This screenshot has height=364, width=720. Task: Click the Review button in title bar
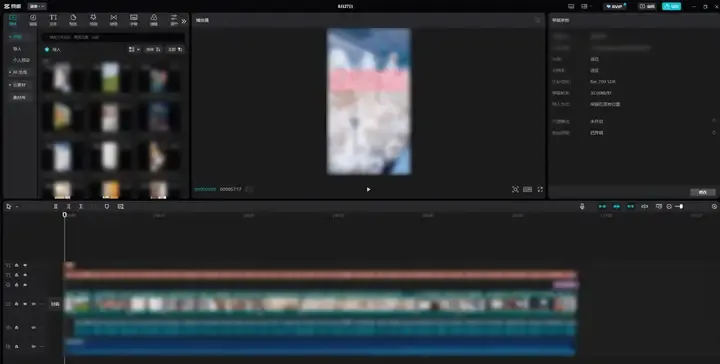click(x=647, y=6)
